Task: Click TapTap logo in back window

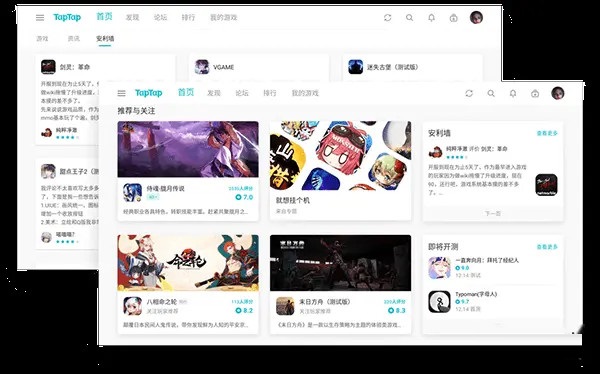Action: (x=67, y=18)
